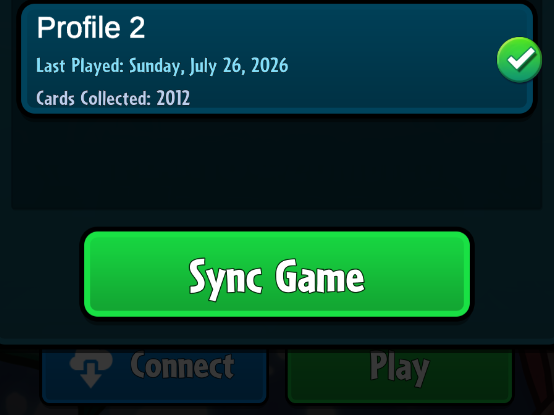Click the dimmed Connect button label
Screen dimensions: 554x415
pyautogui.click(x=182, y=366)
